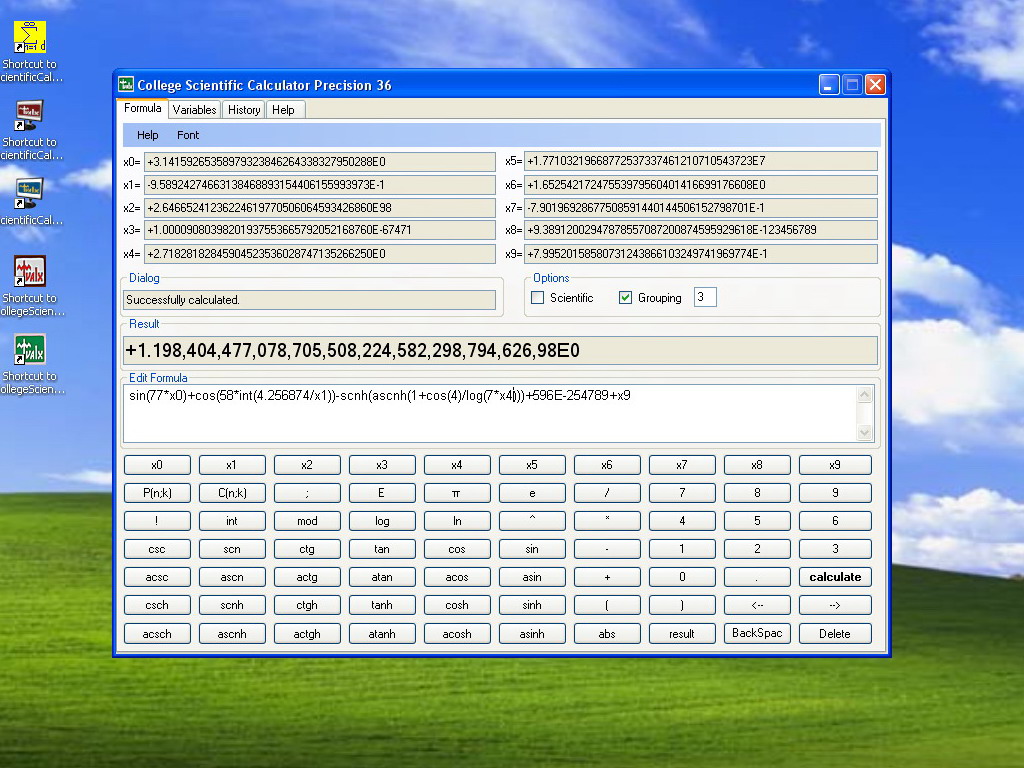Insert the acsch function
Viewport: 1024px width, 768px height.
(157, 633)
